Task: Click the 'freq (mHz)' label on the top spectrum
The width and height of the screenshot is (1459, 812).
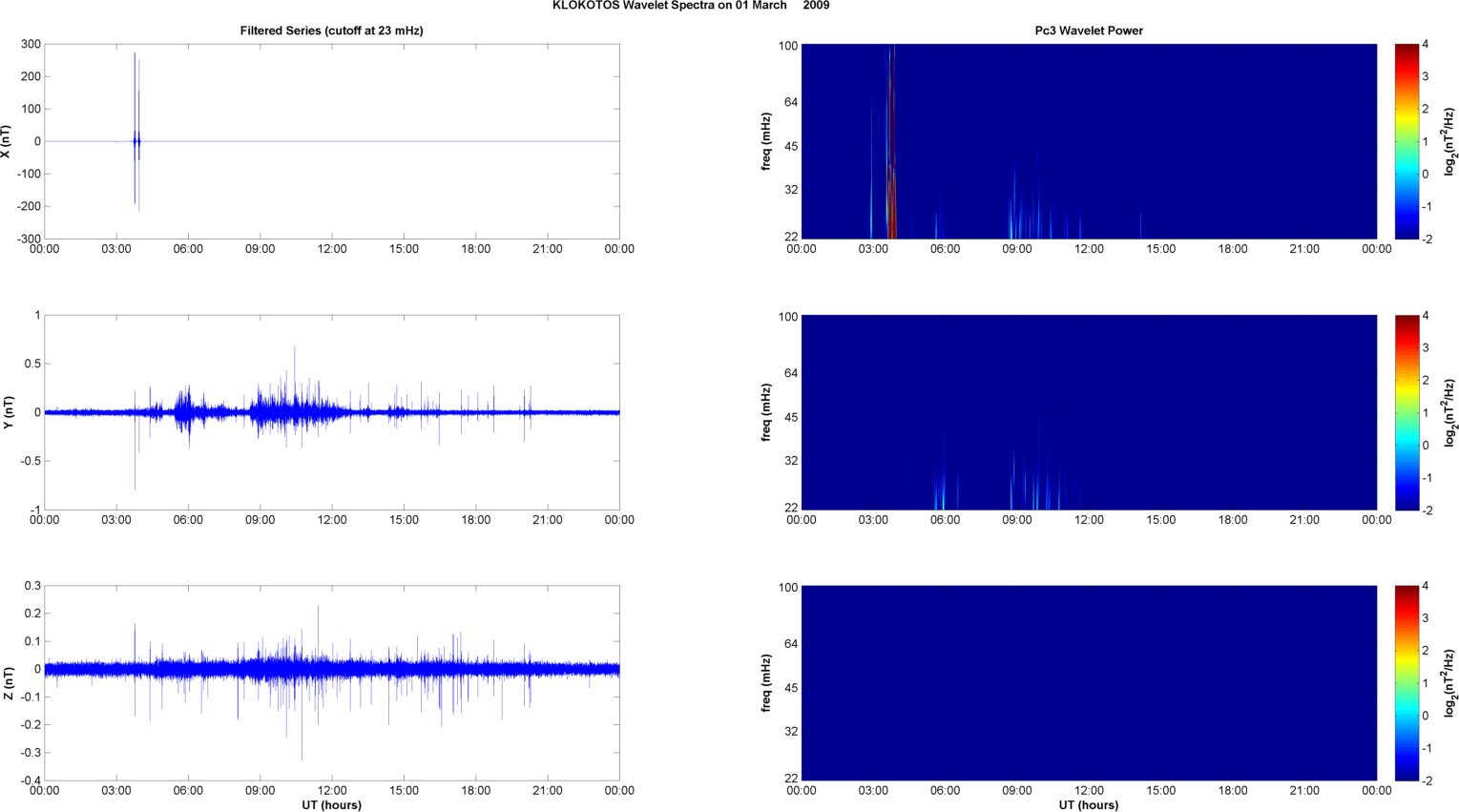Action: [x=766, y=141]
